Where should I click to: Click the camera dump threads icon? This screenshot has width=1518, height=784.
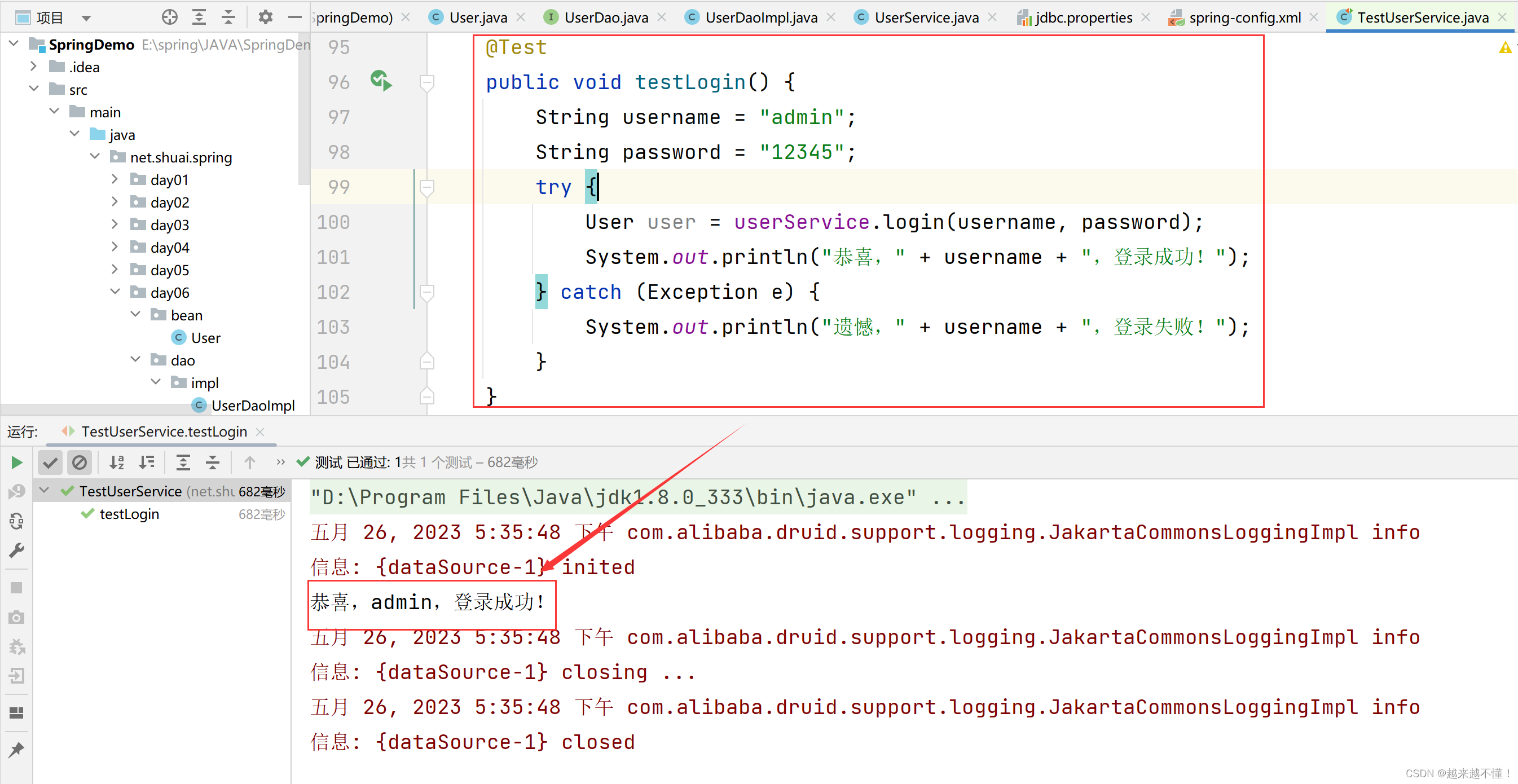click(x=16, y=616)
